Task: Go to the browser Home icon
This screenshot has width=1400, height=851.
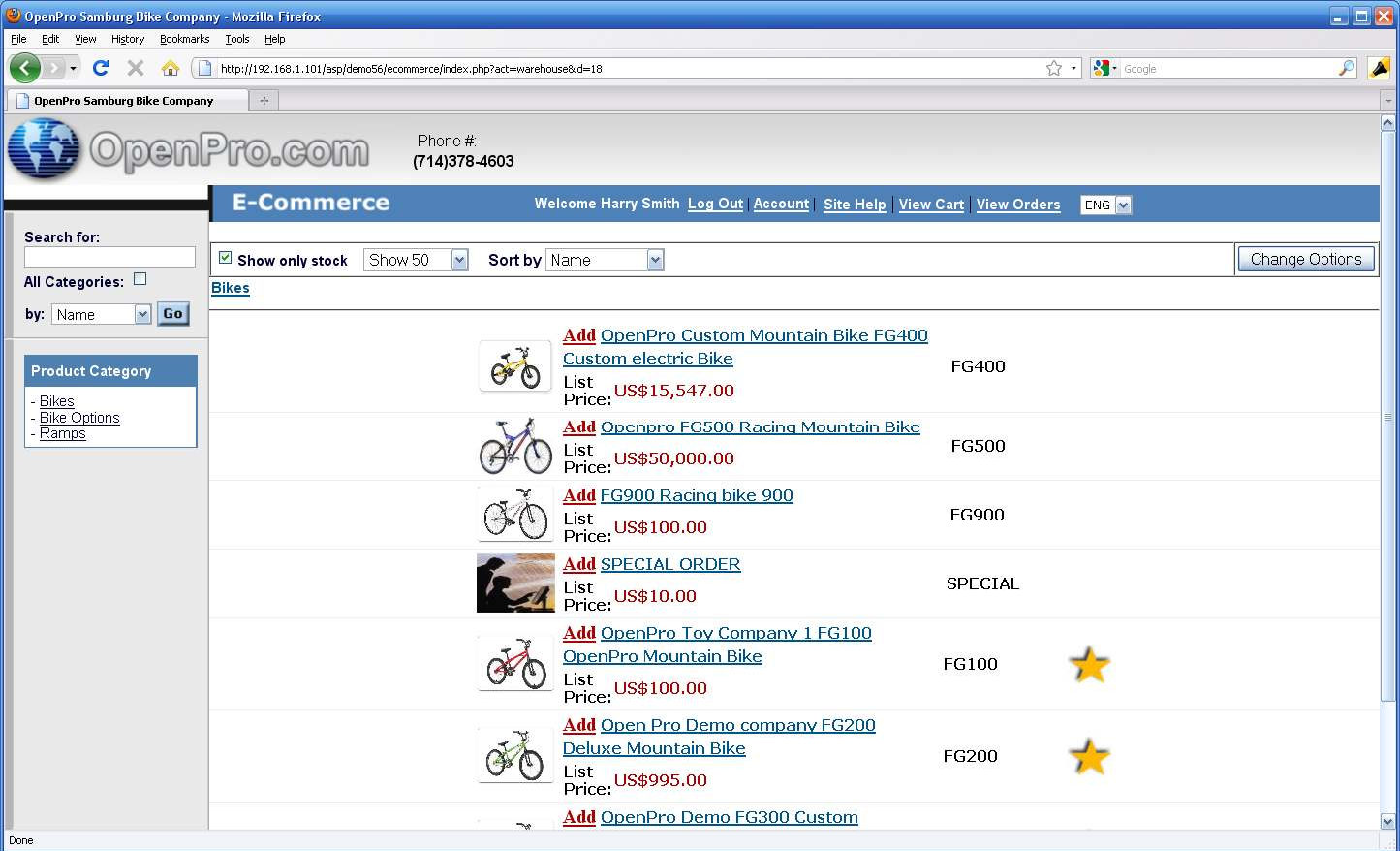Action: pos(171,68)
